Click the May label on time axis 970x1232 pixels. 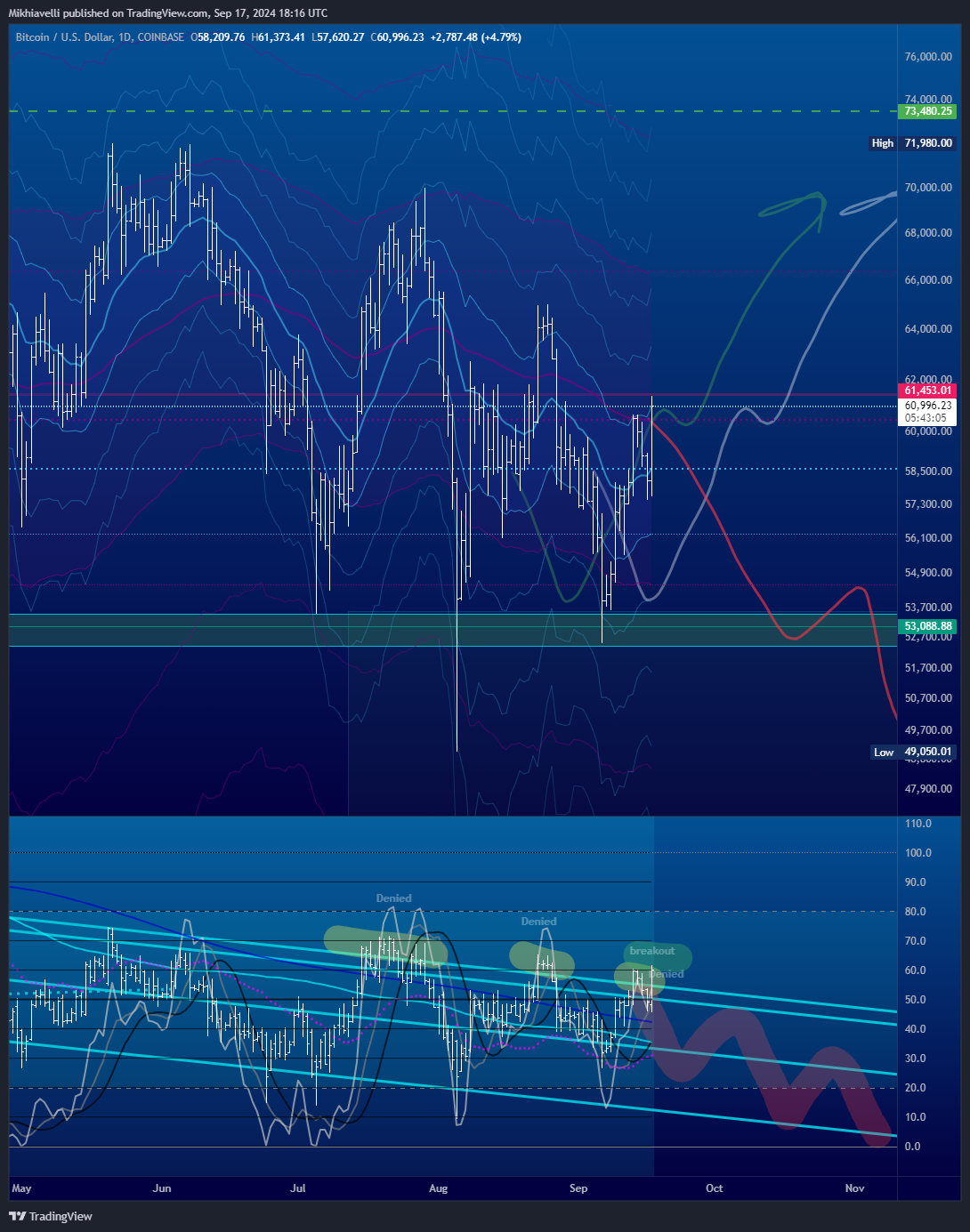pyautogui.click(x=21, y=1188)
